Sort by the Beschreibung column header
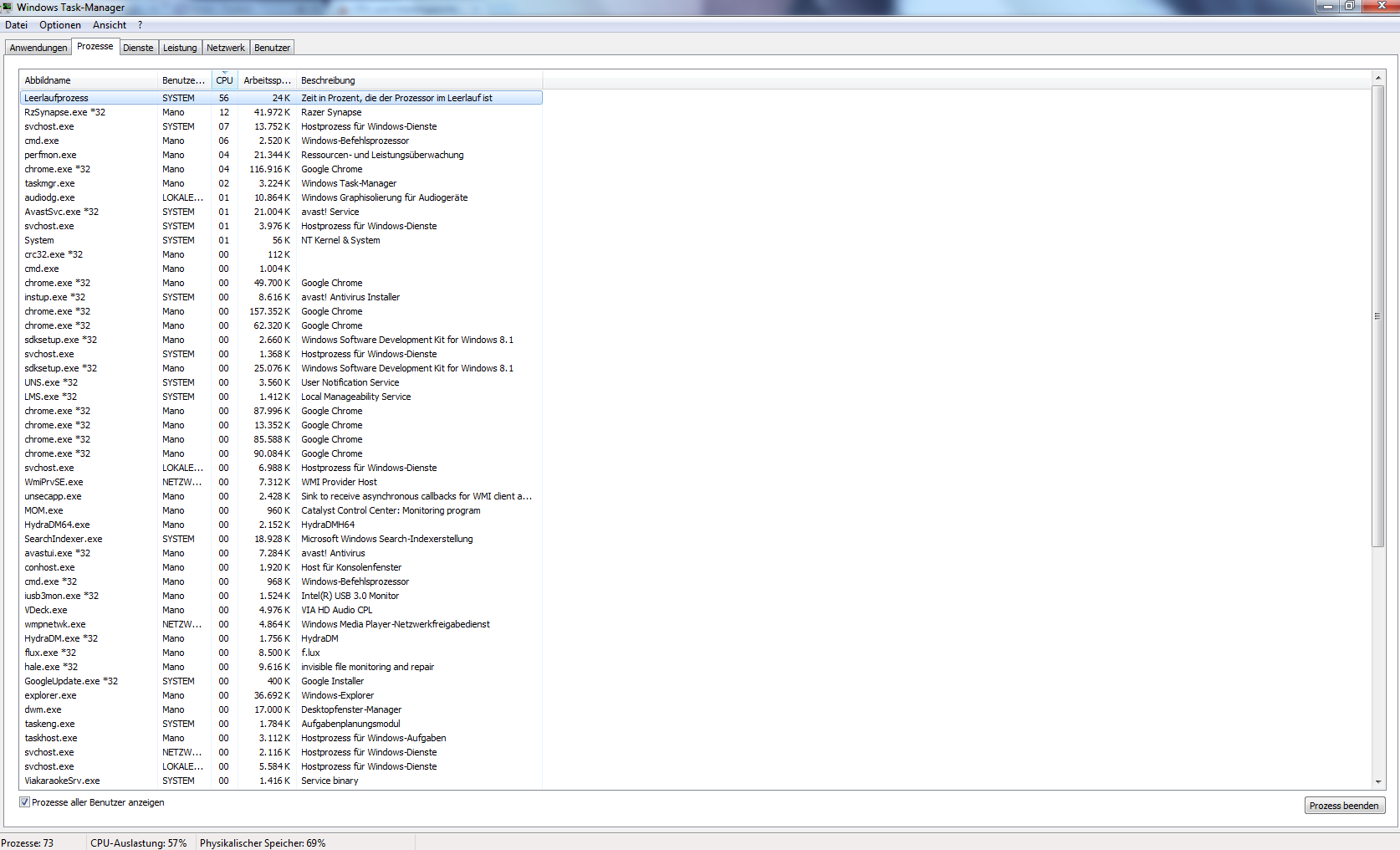The width and height of the screenshot is (1400, 850). (419, 80)
